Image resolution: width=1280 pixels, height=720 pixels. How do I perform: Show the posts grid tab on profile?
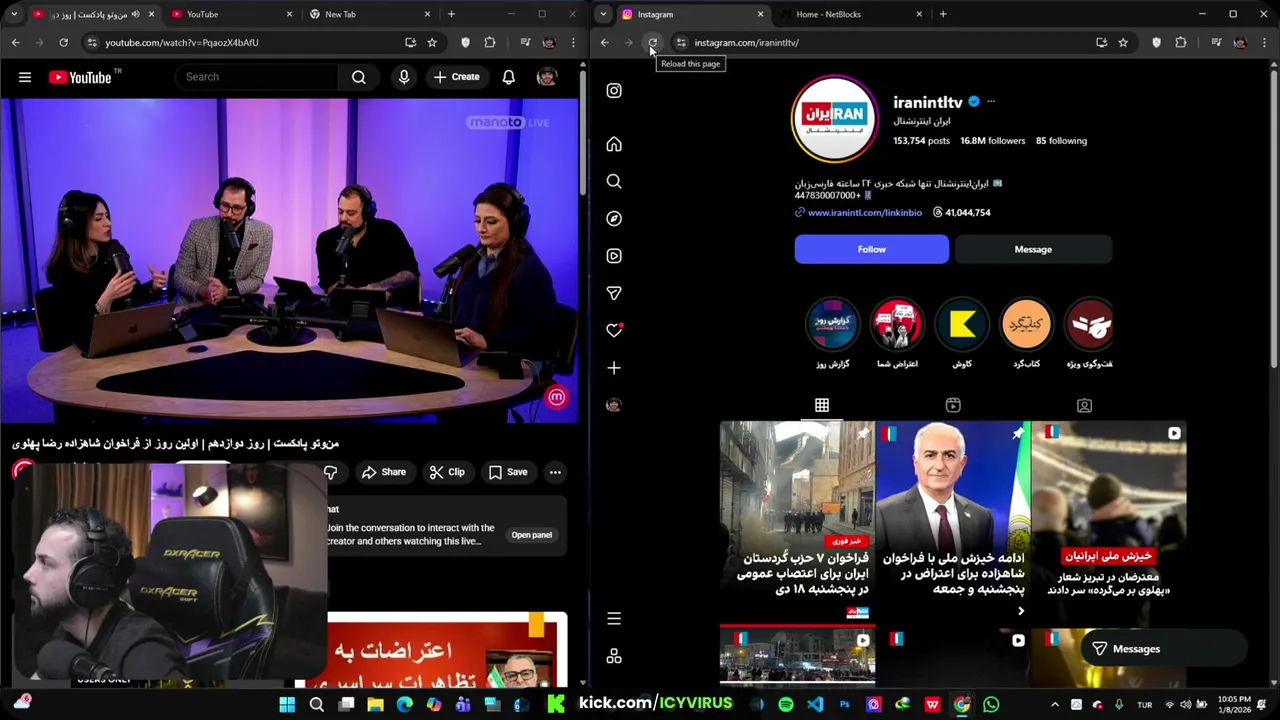point(822,405)
